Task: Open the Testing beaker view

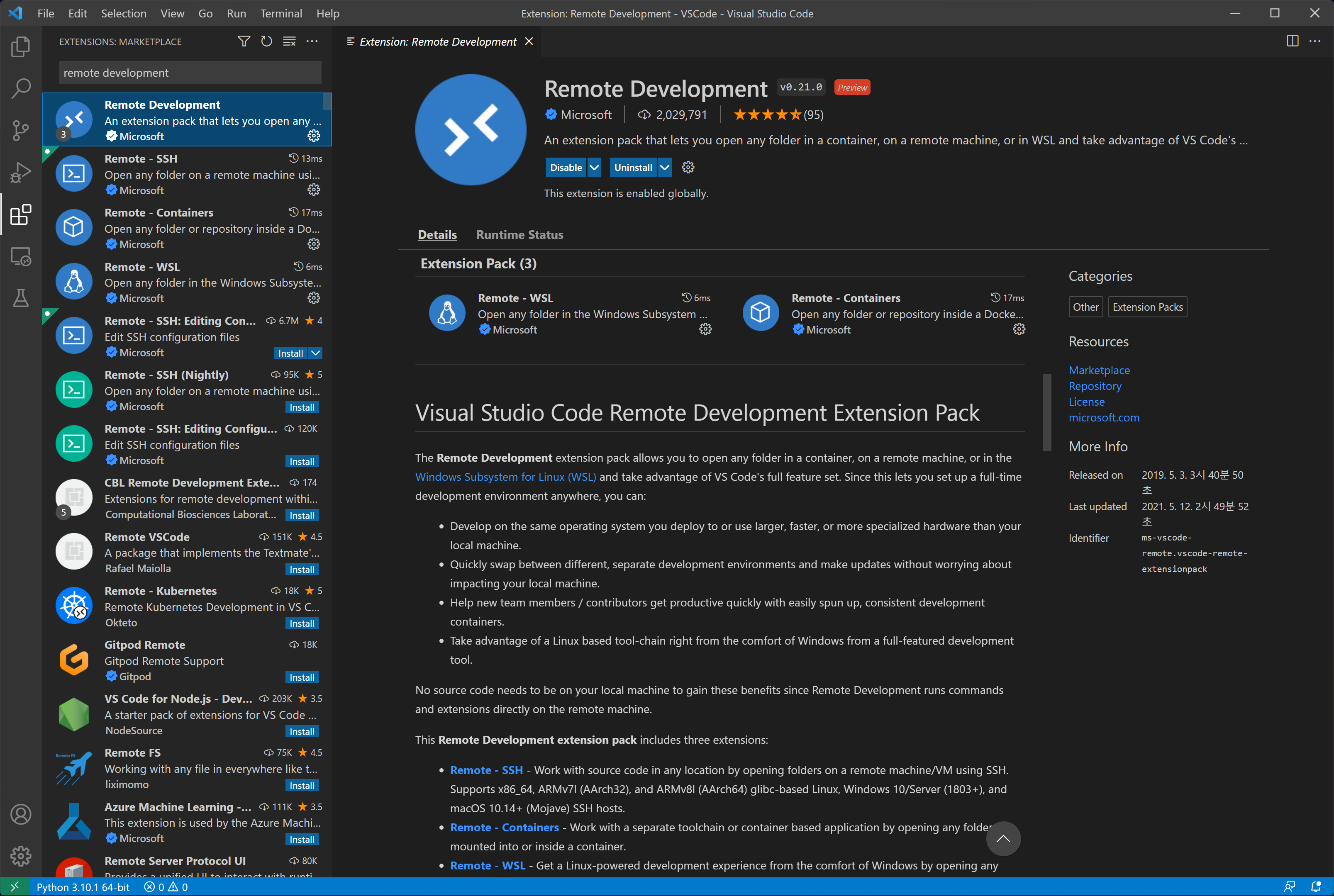Action: click(21, 298)
